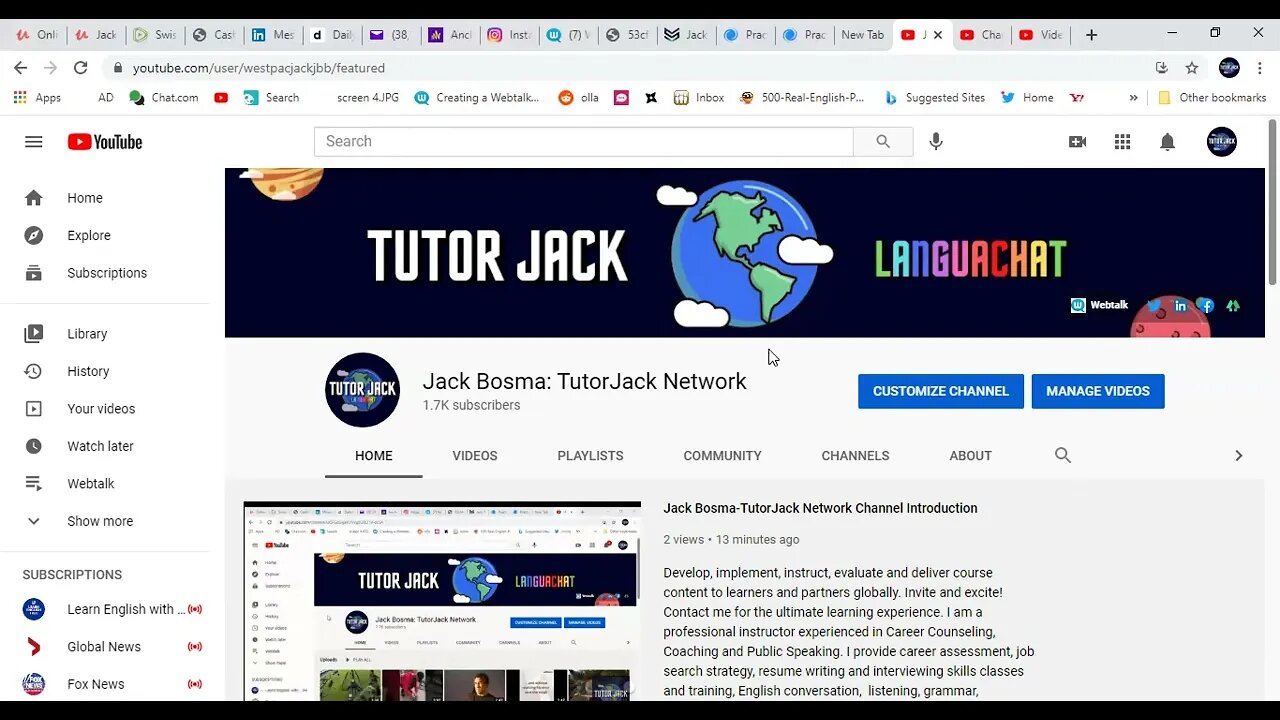Open the Chrome three-dot menu
This screenshot has width=1280, height=720.
pyautogui.click(x=1259, y=68)
